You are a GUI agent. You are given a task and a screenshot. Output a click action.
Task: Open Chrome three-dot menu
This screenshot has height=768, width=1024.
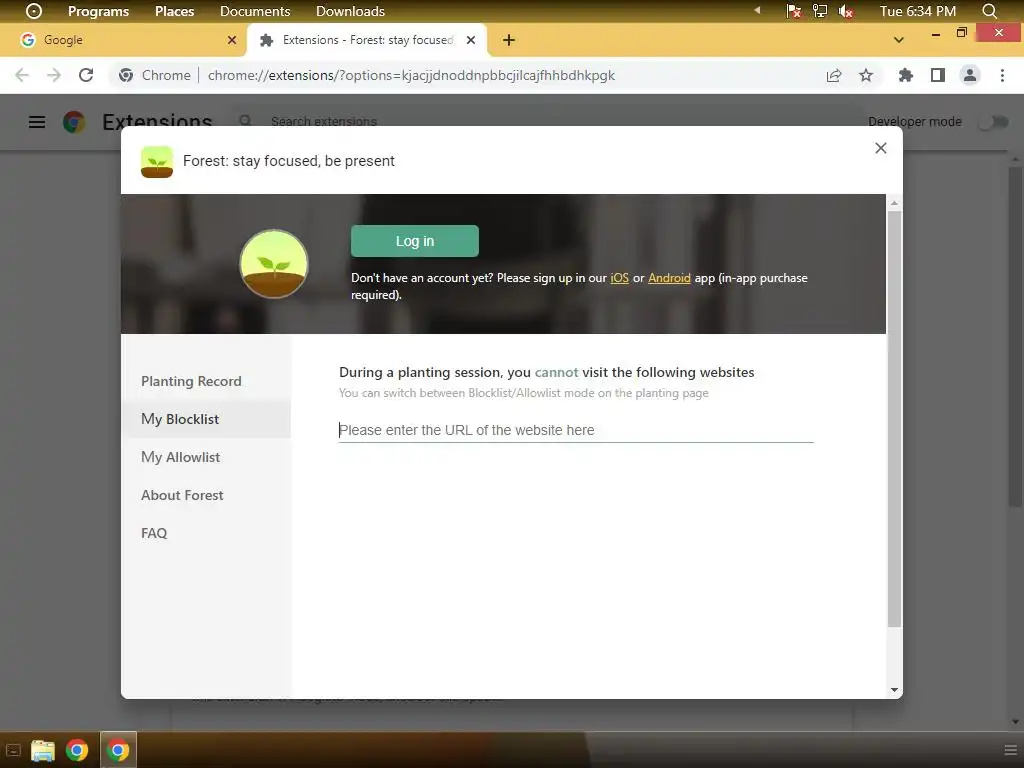pos(1002,75)
